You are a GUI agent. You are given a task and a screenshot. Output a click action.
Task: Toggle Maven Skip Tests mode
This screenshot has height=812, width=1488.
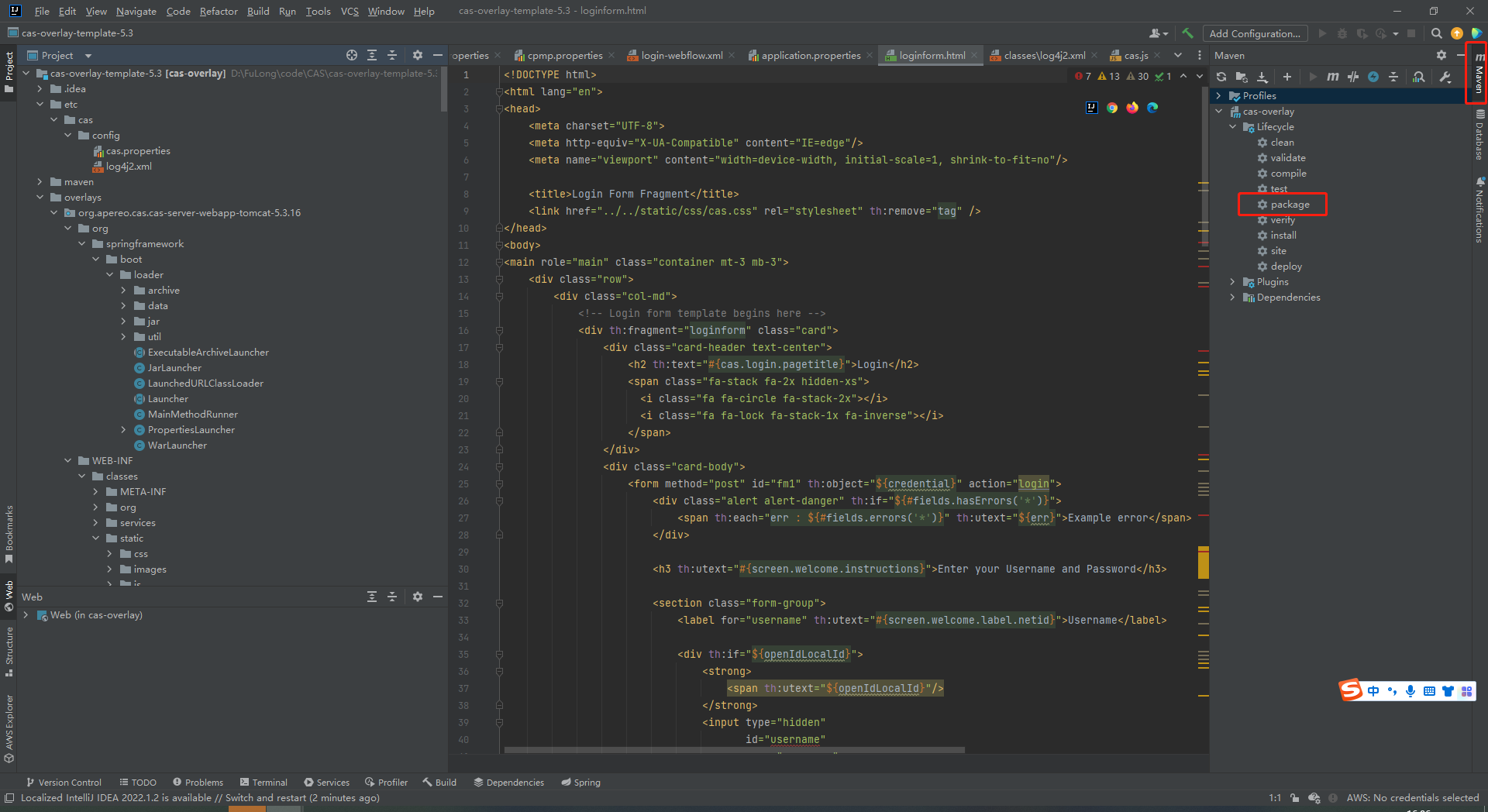coord(1373,77)
